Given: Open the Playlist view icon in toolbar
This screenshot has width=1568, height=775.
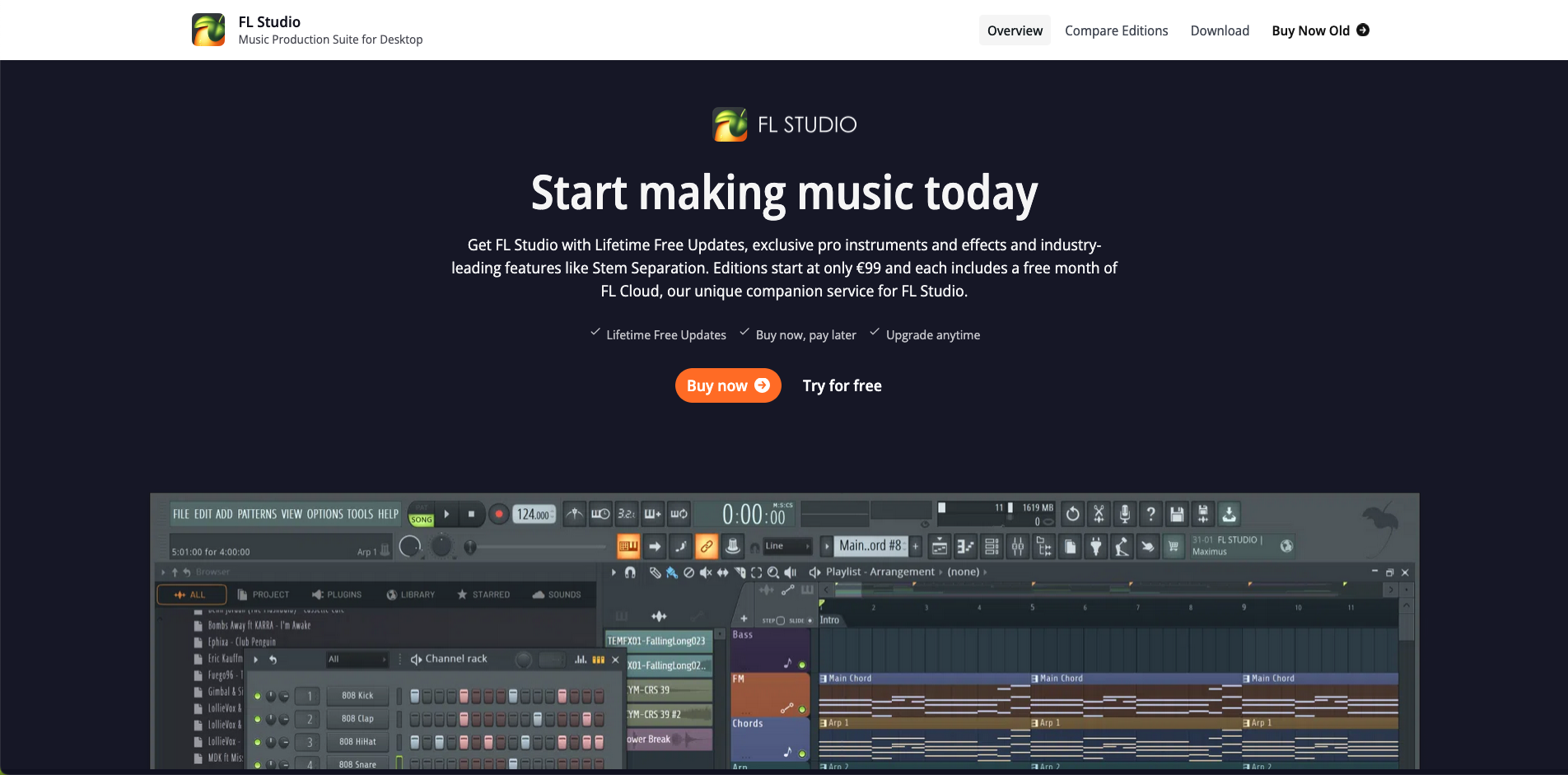Looking at the screenshot, I should [x=940, y=546].
